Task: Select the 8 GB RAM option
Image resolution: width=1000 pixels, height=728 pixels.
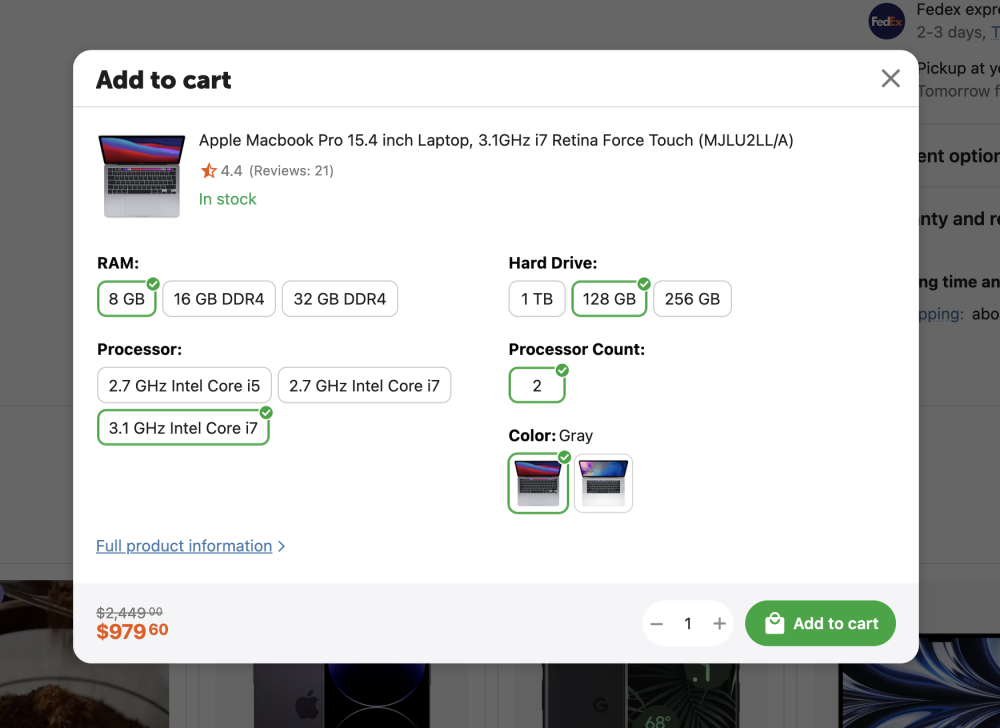Action: (x=127, y=299)
